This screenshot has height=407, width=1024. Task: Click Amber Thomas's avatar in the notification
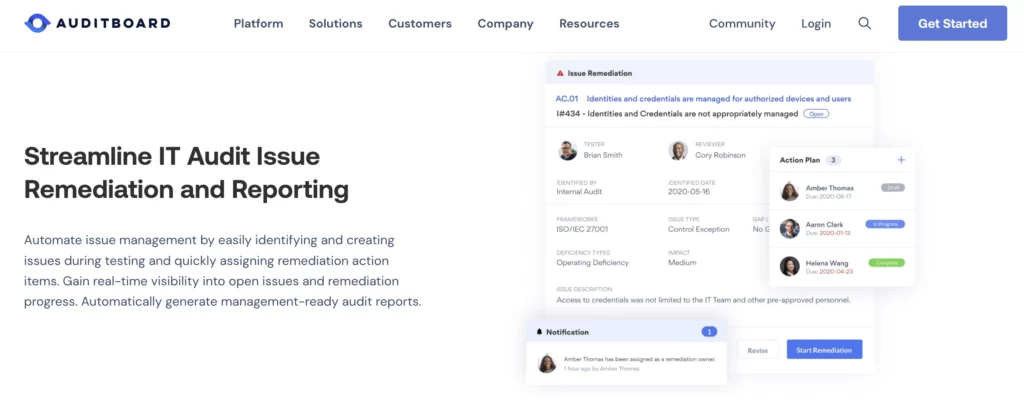click(x=547, y=363)
